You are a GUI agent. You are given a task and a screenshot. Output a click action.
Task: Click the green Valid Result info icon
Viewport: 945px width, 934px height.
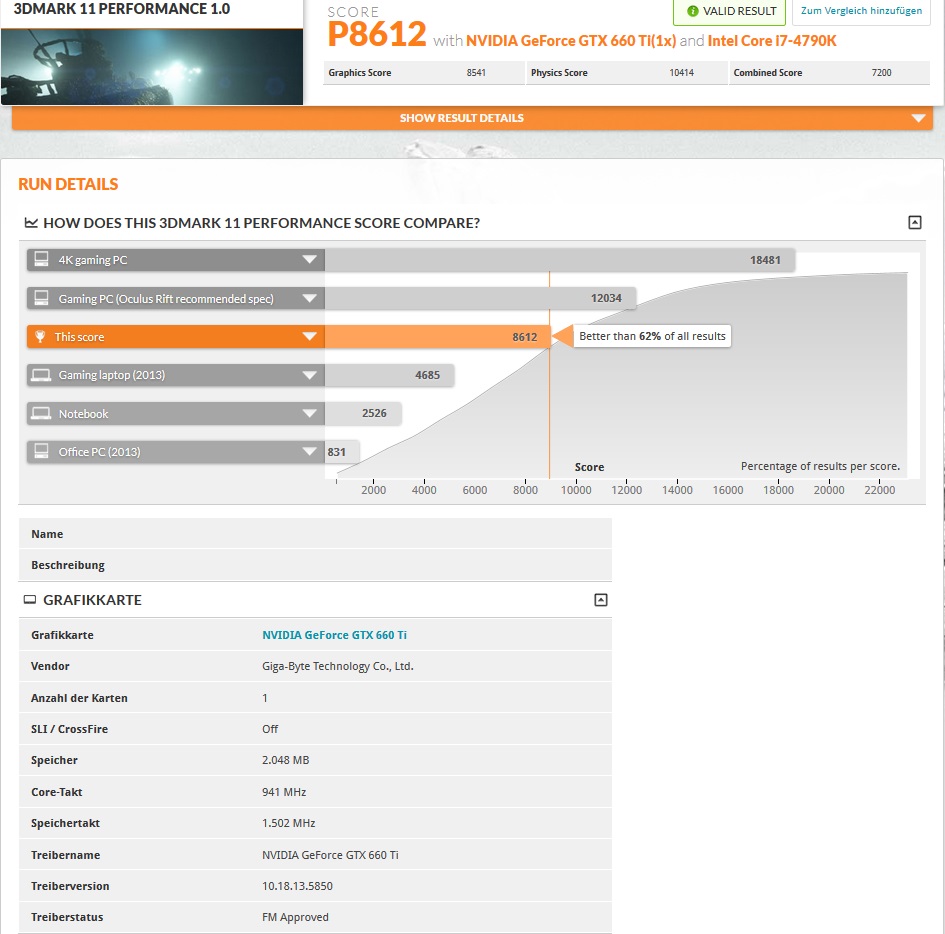tap(692, 11)
